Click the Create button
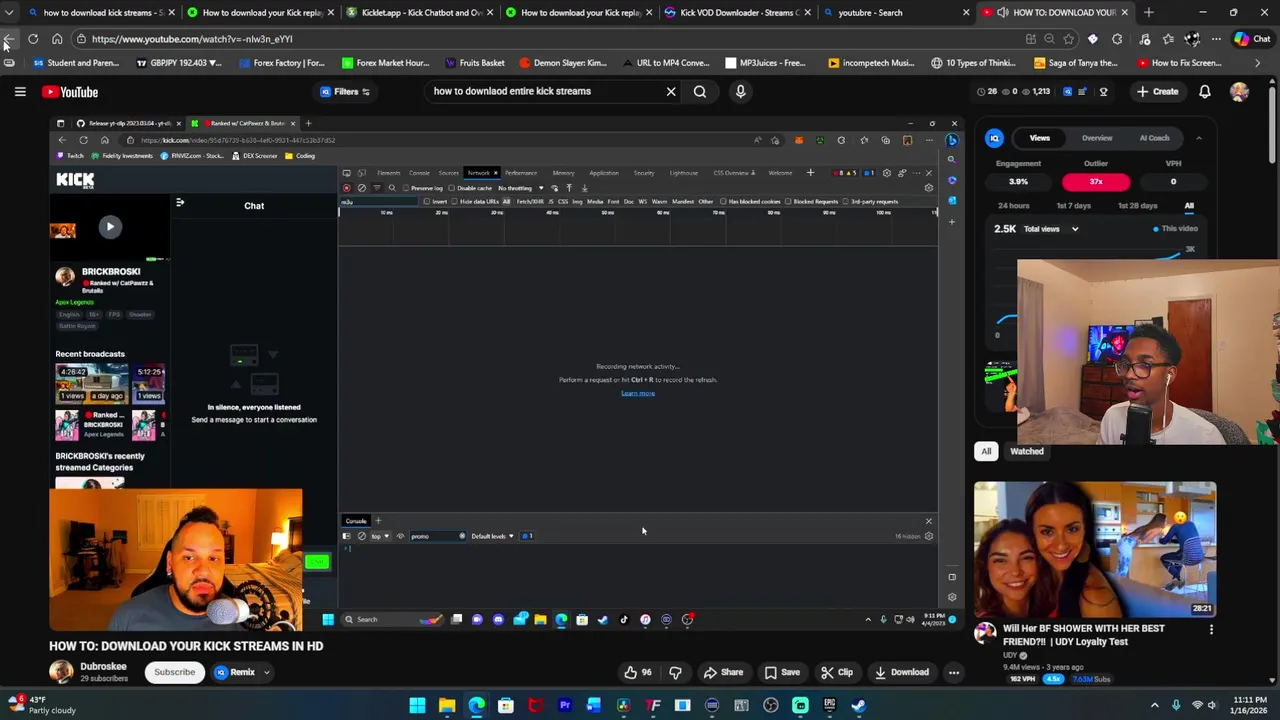1280x720 pixels. [x=1157, y=92]
